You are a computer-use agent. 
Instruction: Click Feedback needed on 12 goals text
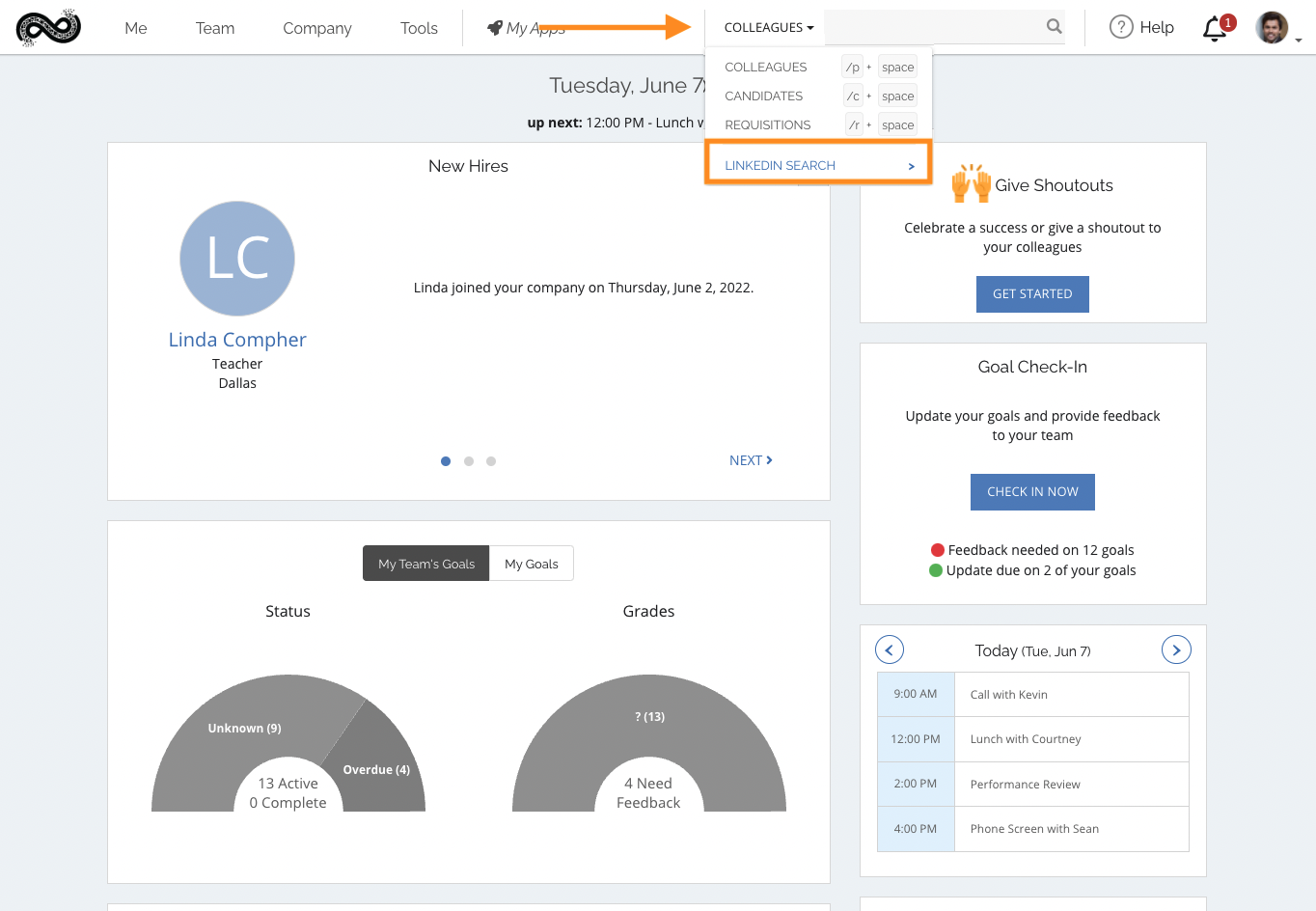click(1041, 550)
